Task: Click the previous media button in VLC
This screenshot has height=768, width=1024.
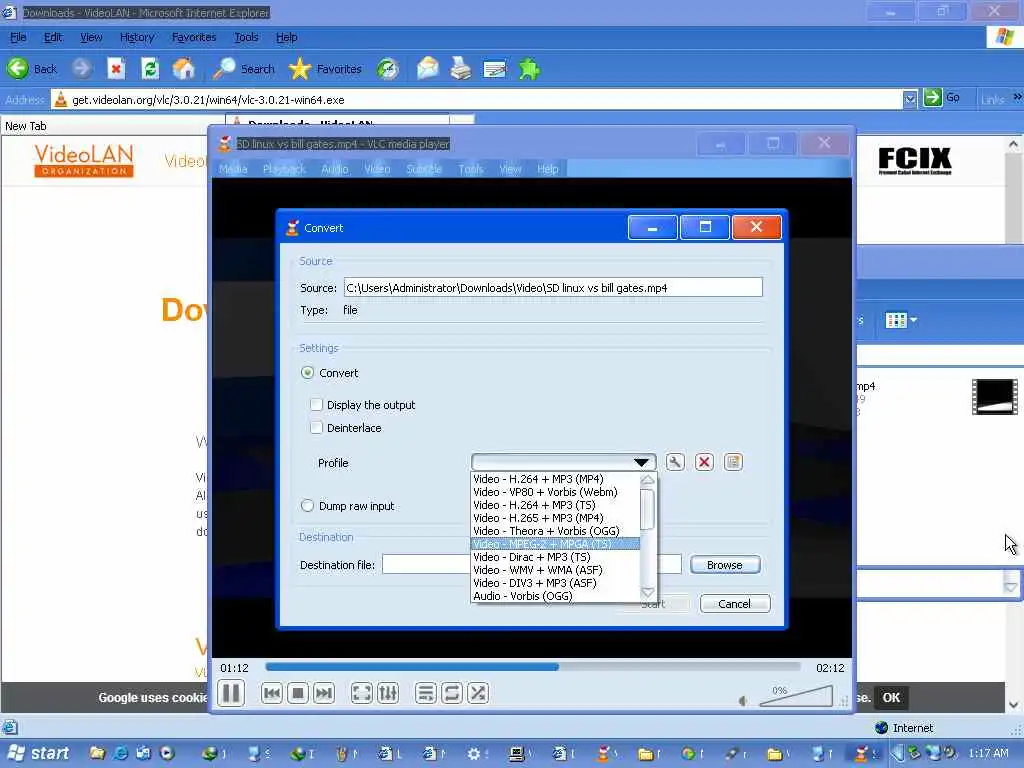Action: click(x=272, y=693)
